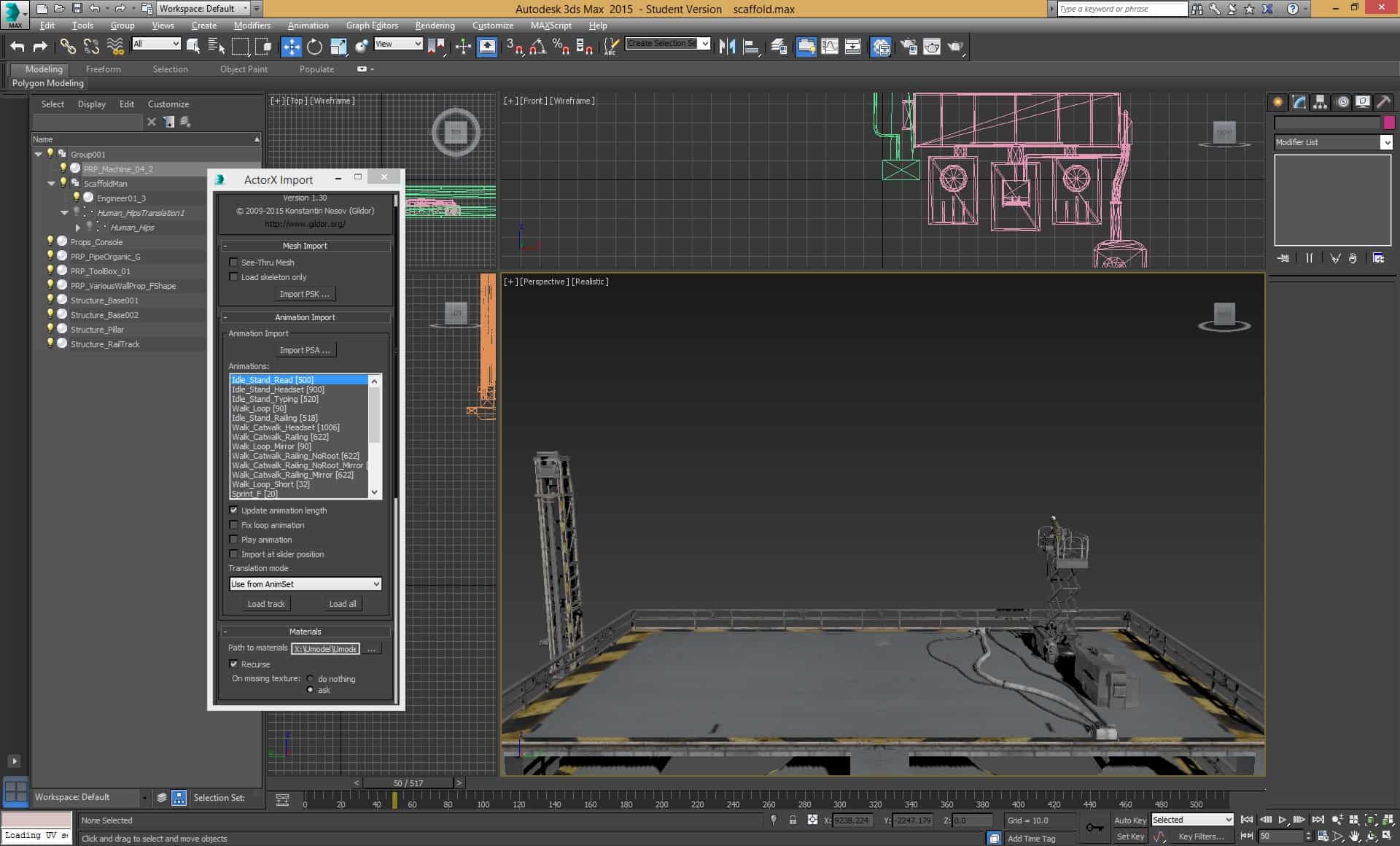The image size is (1400, 846).
Task: Uncheck the Recurse checkbox
Action: pyautogui.click(x=233, y=664)
